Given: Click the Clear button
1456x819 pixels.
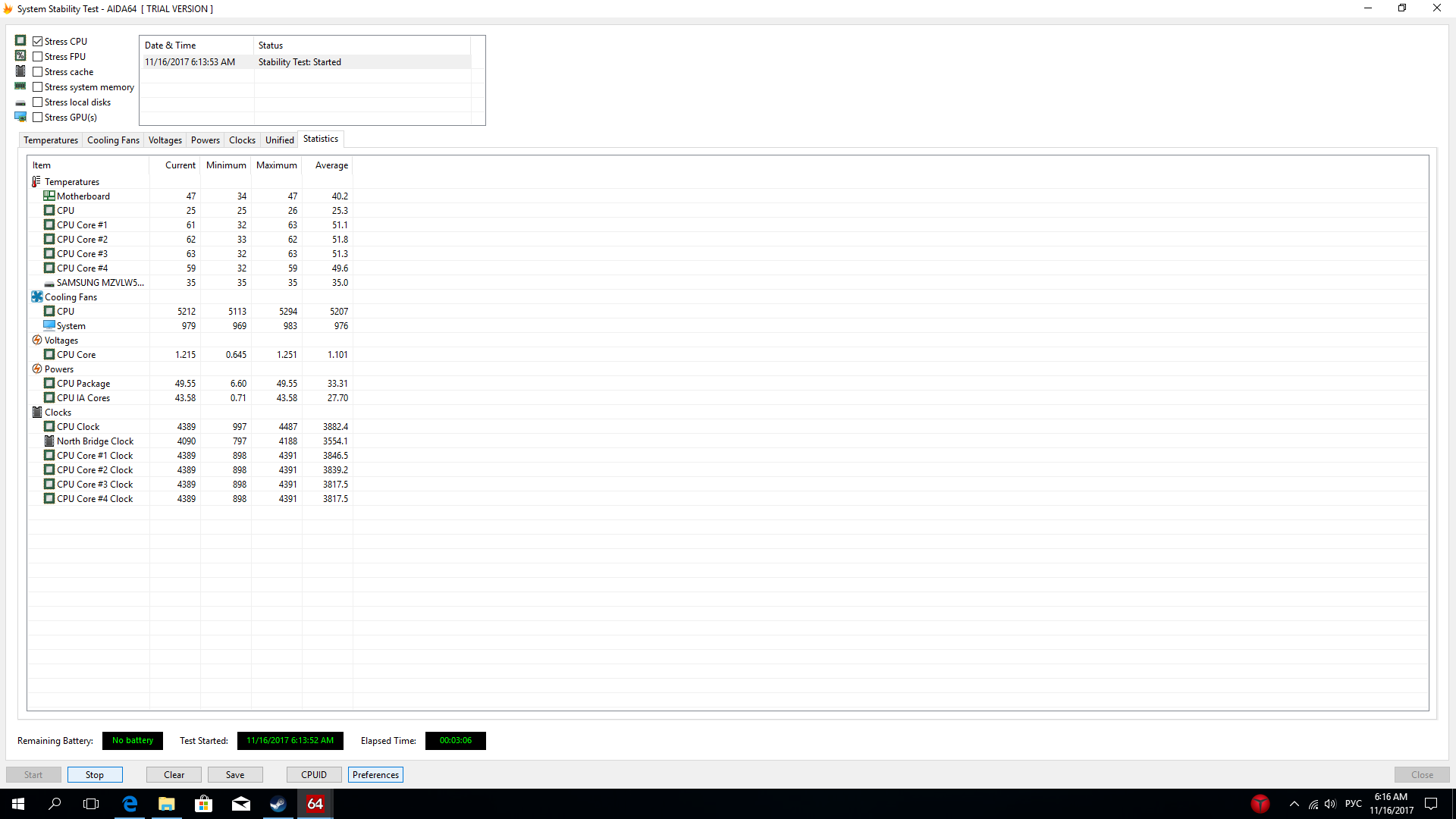Looking at the screenshot, I should (x=174, y=775).
